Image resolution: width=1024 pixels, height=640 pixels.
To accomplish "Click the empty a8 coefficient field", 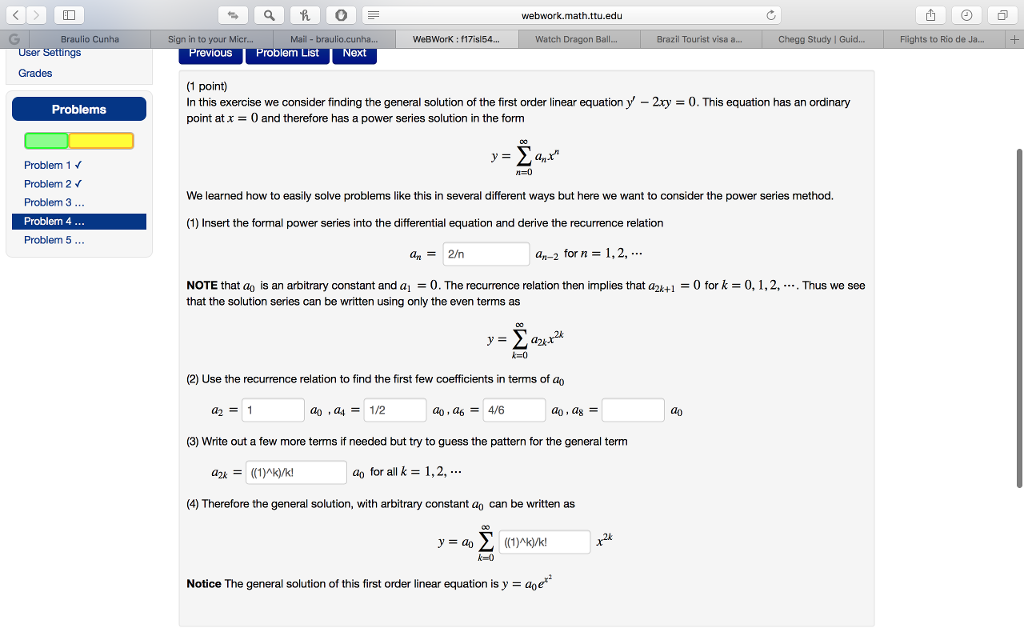I will pos(633,410).
